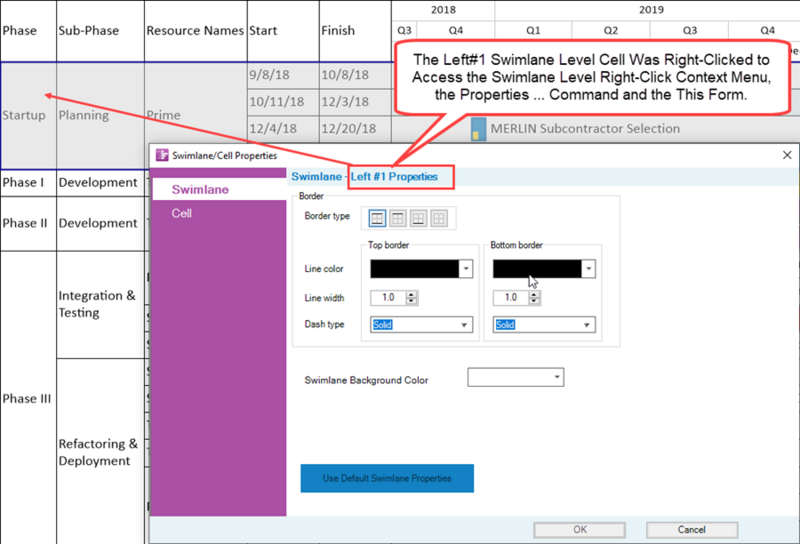Image resolution: width=800 pixels, height=544 pixels.
Task: Click the OK button
Action: tap(580, 530)
